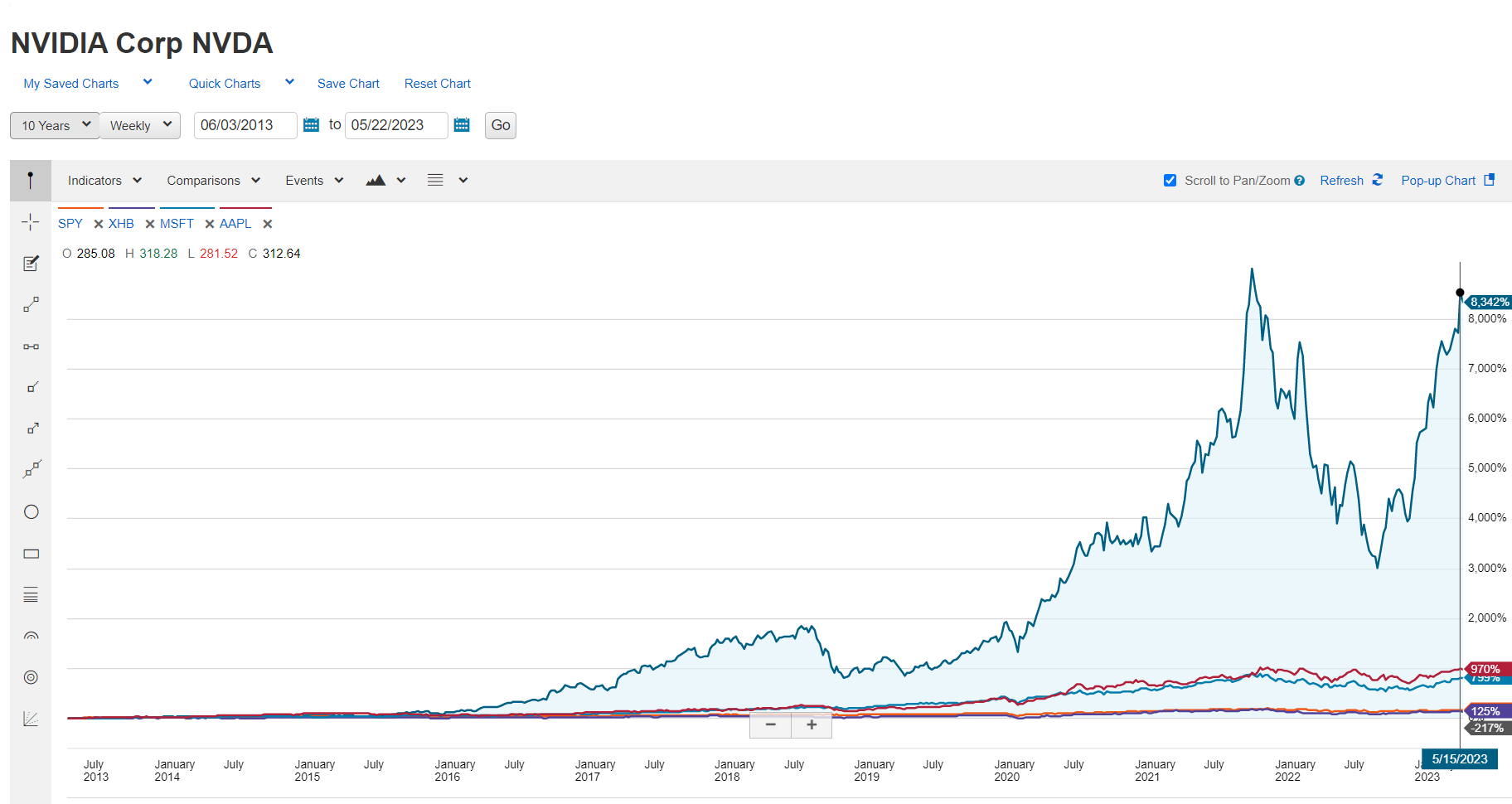Click the My Saved Charts link
The width and height of the screenshot is (1512, 804).
tap(71, 84)
